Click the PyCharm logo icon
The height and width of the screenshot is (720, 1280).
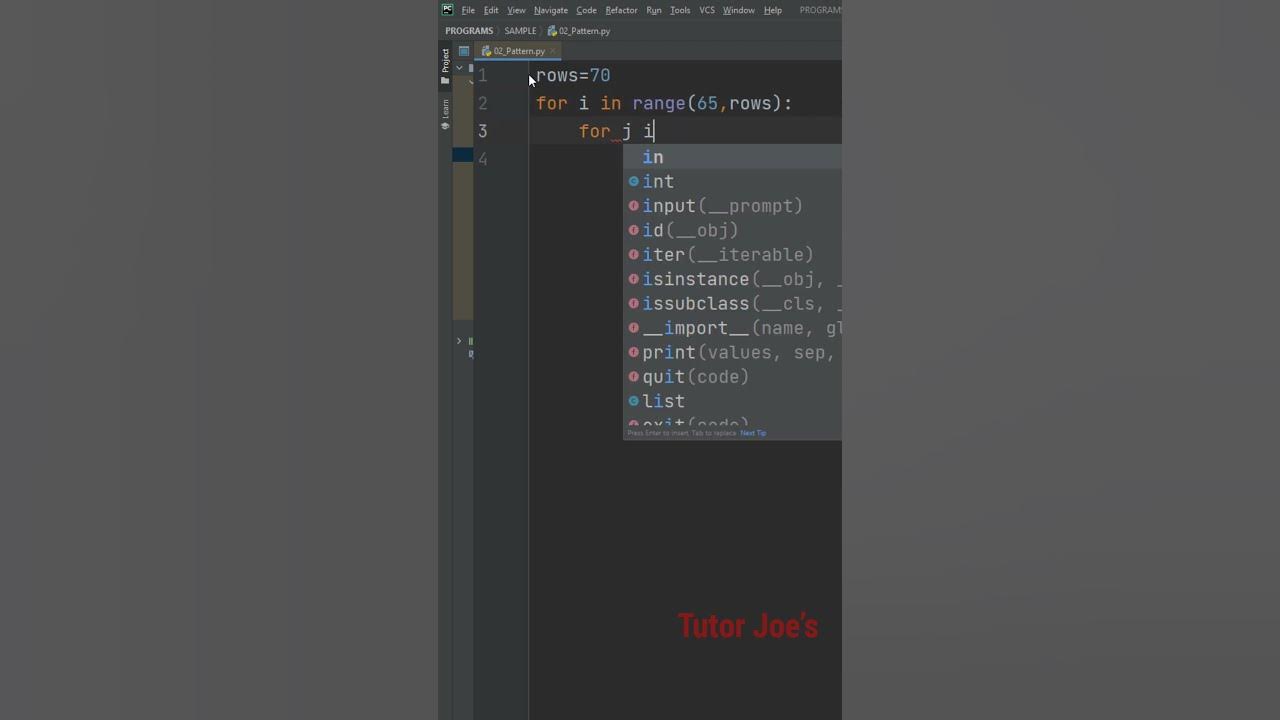[447, 10]
